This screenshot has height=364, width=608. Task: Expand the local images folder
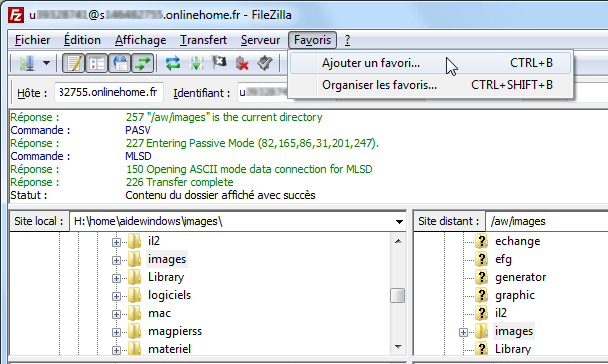(116, 260)
